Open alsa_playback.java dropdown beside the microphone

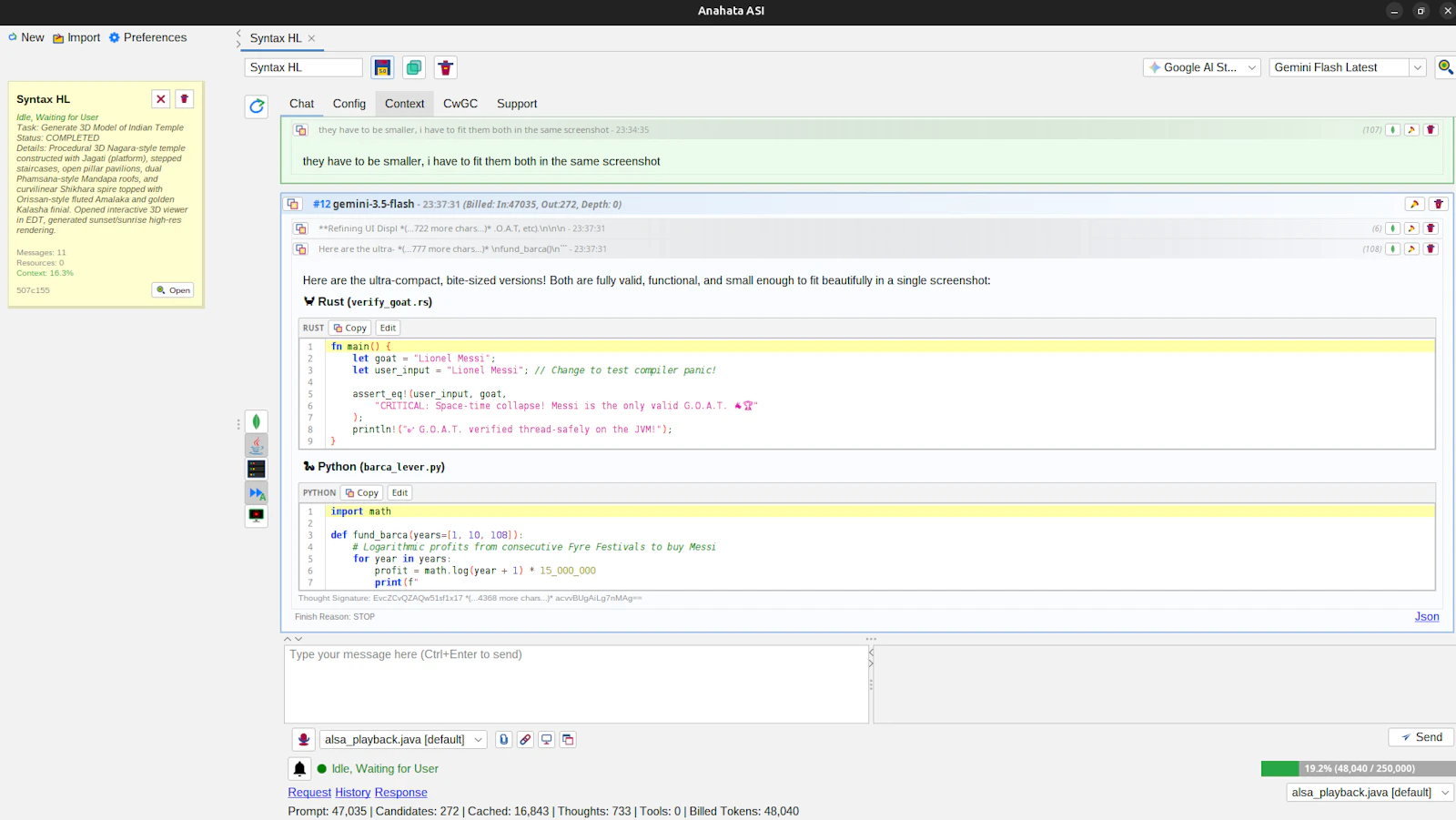(403, 740)
